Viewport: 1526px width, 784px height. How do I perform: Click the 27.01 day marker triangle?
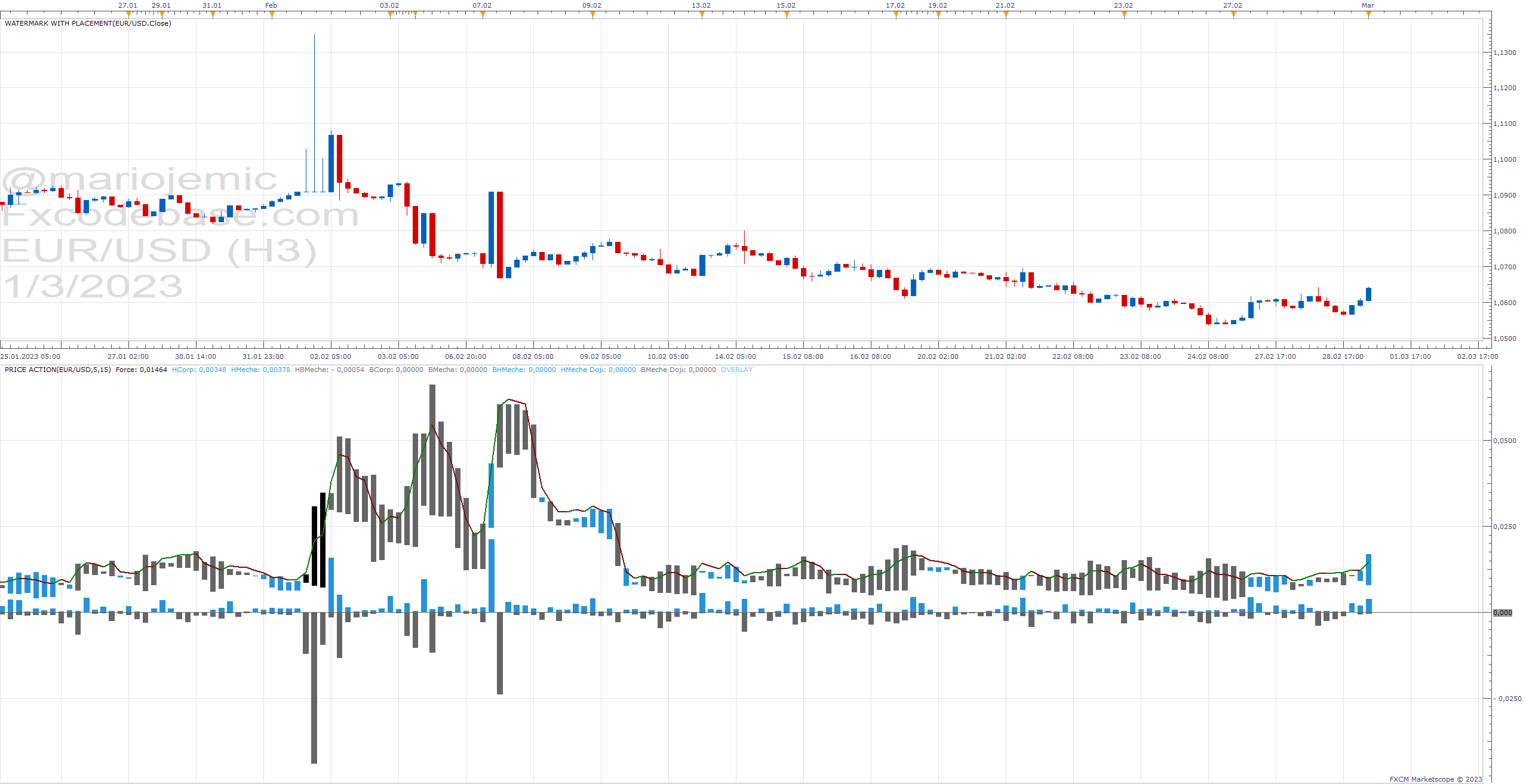[128, 15]
